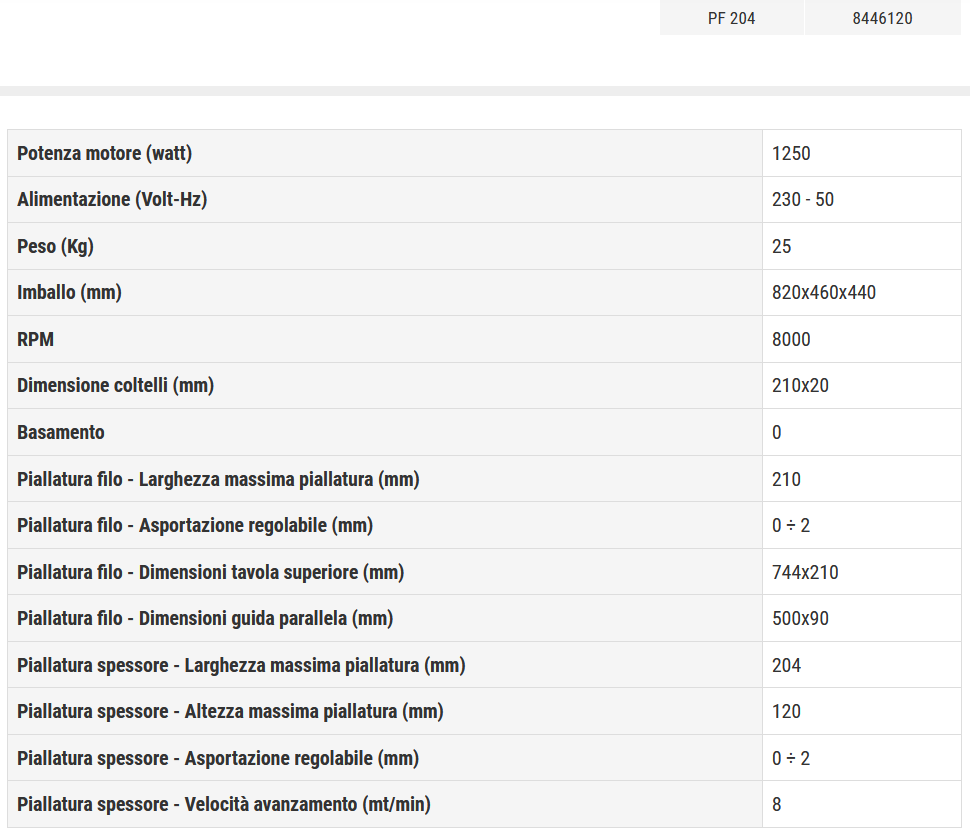Click Piallatura filo Larghezza massima piallatura label
This screenshot has width=970, height=835.
point(218,479)
